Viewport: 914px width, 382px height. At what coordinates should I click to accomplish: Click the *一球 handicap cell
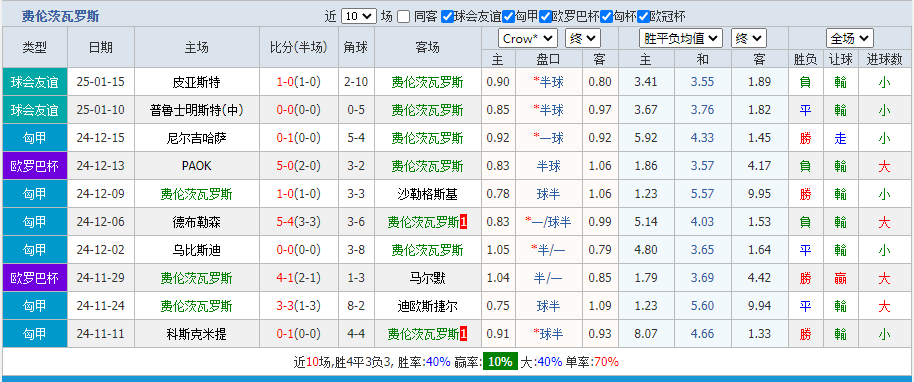548,138
